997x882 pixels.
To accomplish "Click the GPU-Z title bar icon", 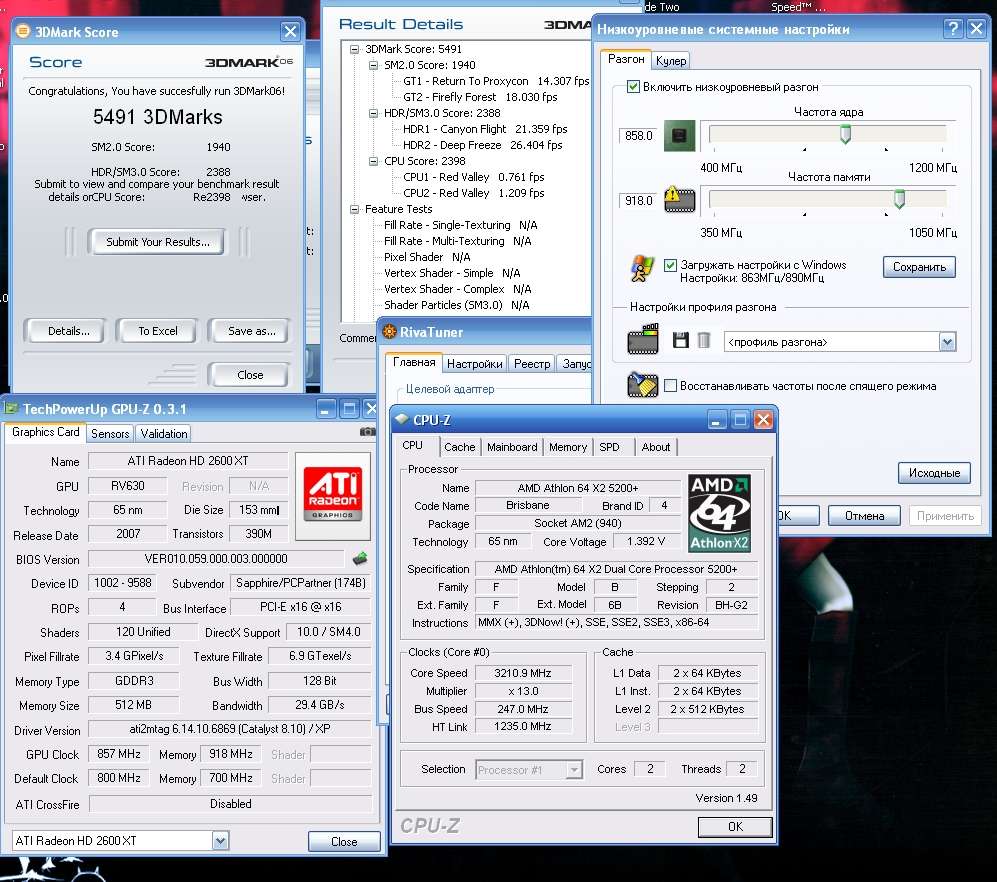I will (x=11, y=408).
